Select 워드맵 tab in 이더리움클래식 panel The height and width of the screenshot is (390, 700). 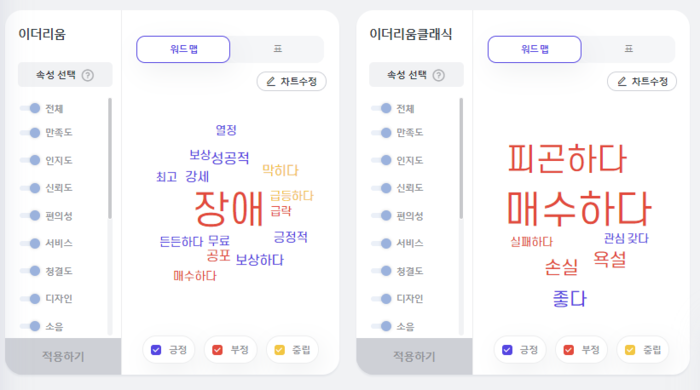pyautogui.click(x=534, y=49)
